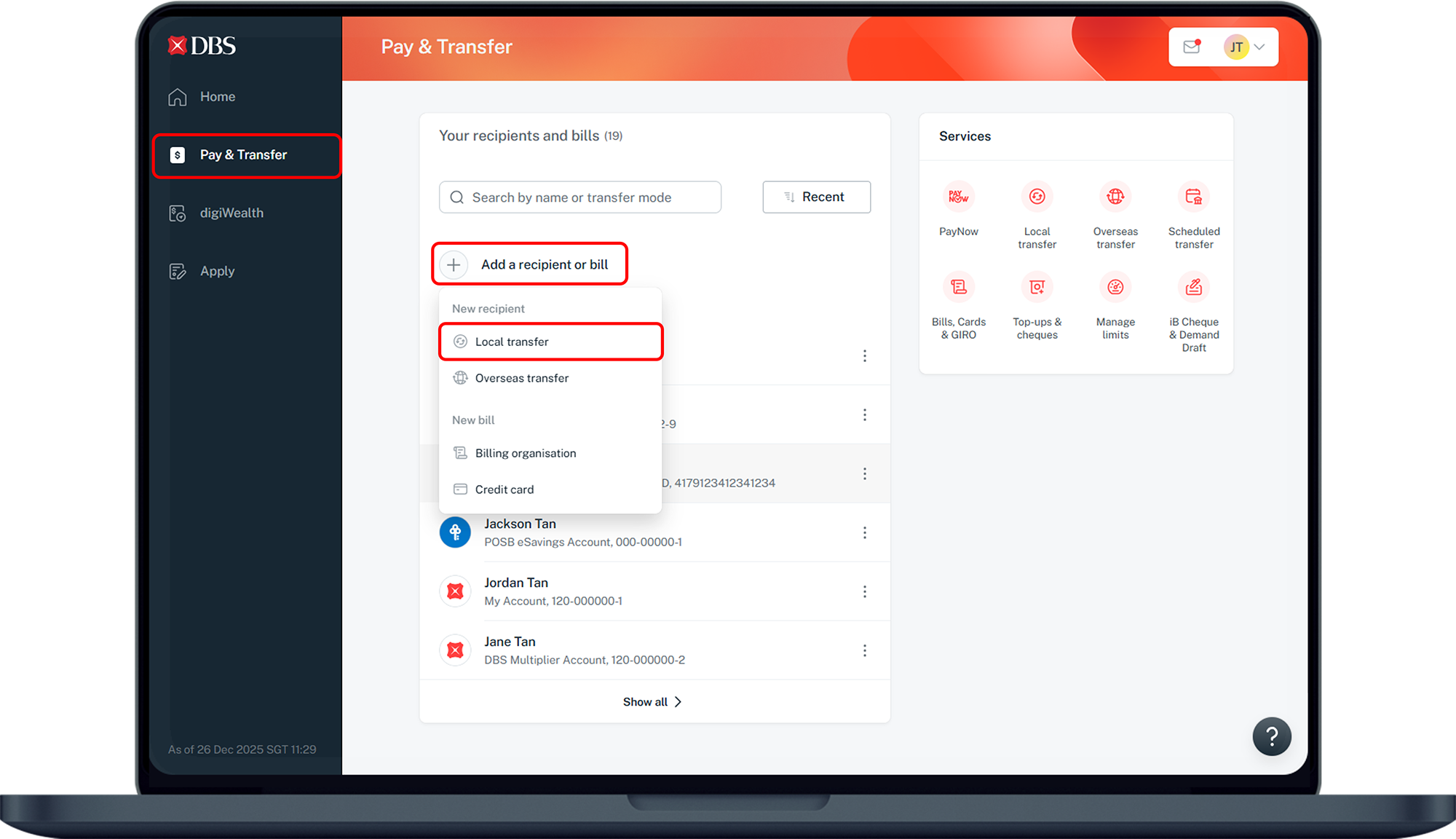This screenshot has width=1456, height=839.
Task: Open PayNow service
Action: coord(959,210)
